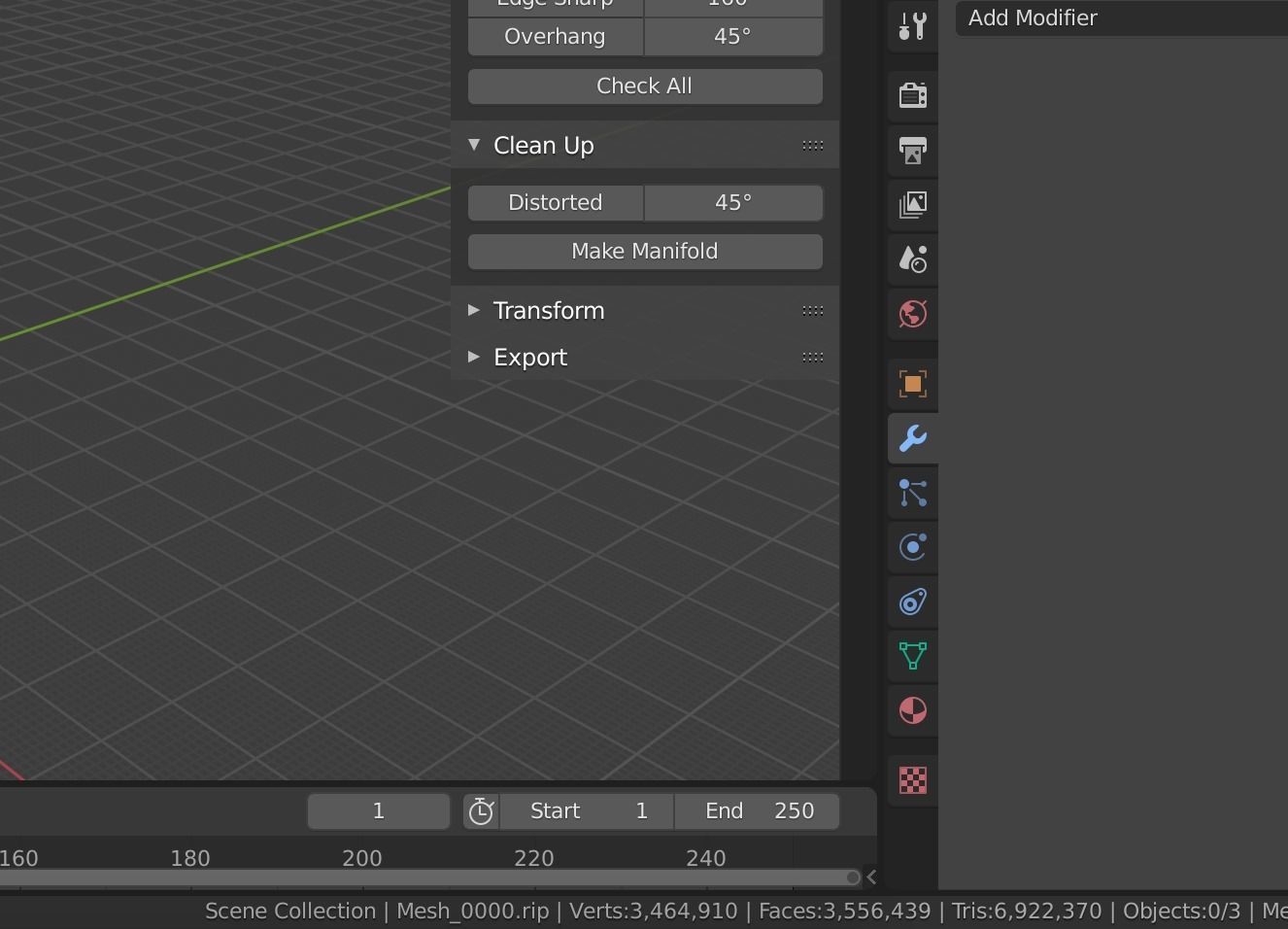Open the Material properties tab
The width and height of the screenshot is (1288, 929).
(912, 710)
